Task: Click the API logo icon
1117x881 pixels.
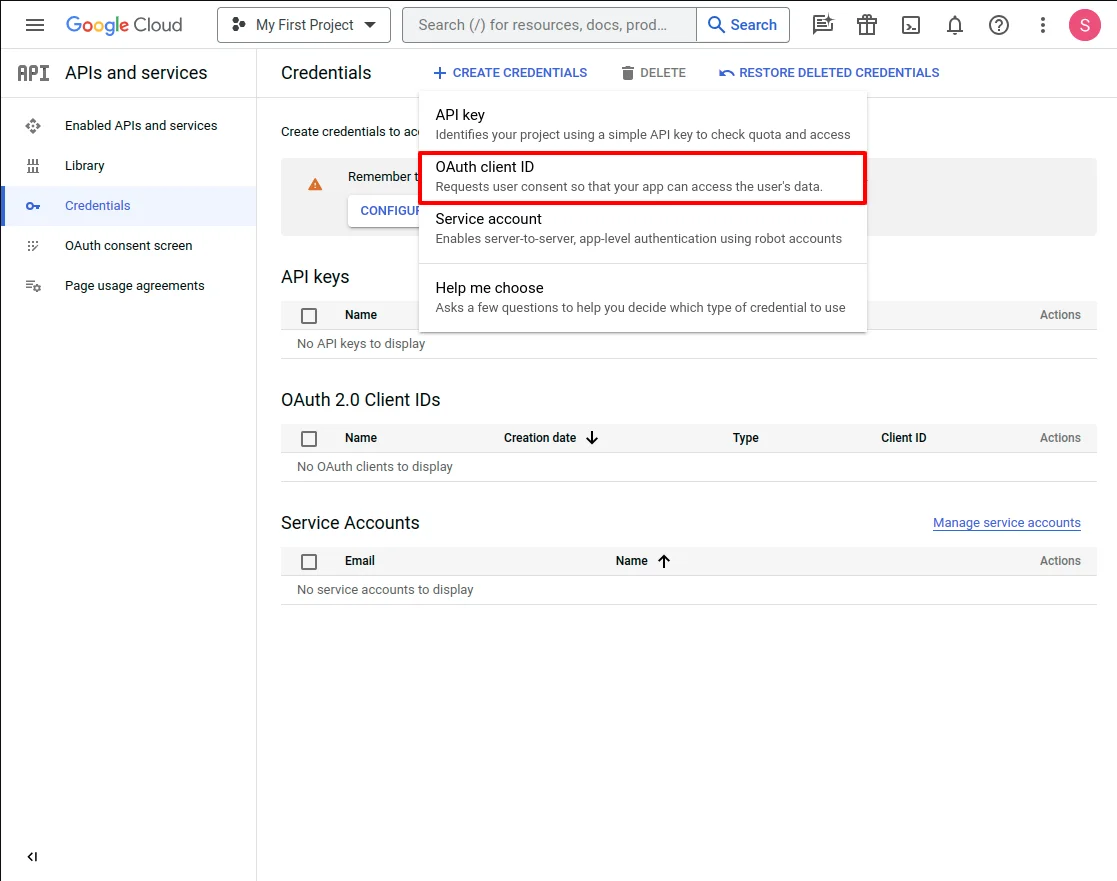Action: 33,73
